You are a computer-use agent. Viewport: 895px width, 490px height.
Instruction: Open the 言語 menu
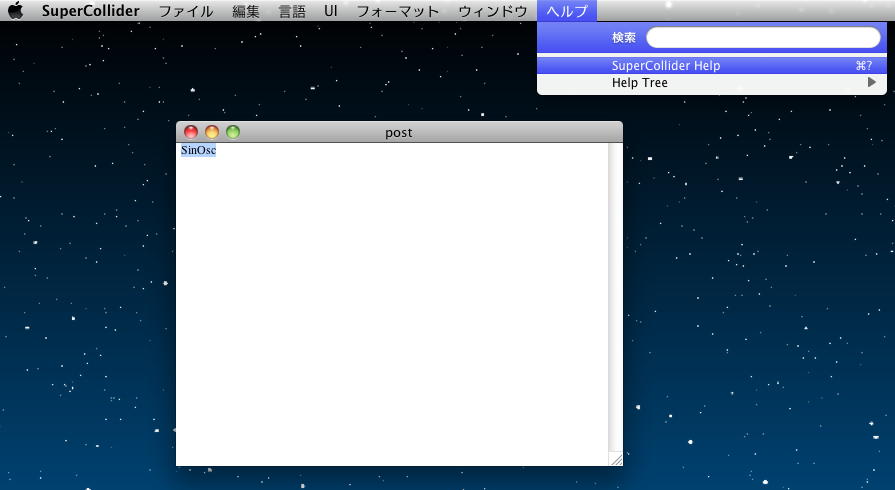292,11
